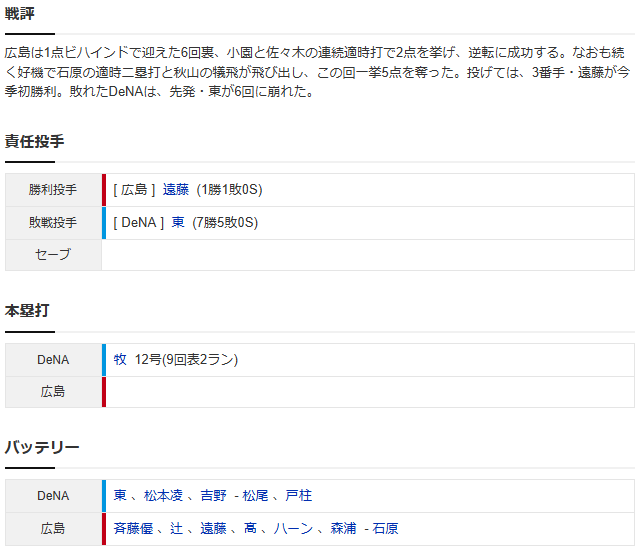Click 遠藤 in 広島 battery row

213,529
